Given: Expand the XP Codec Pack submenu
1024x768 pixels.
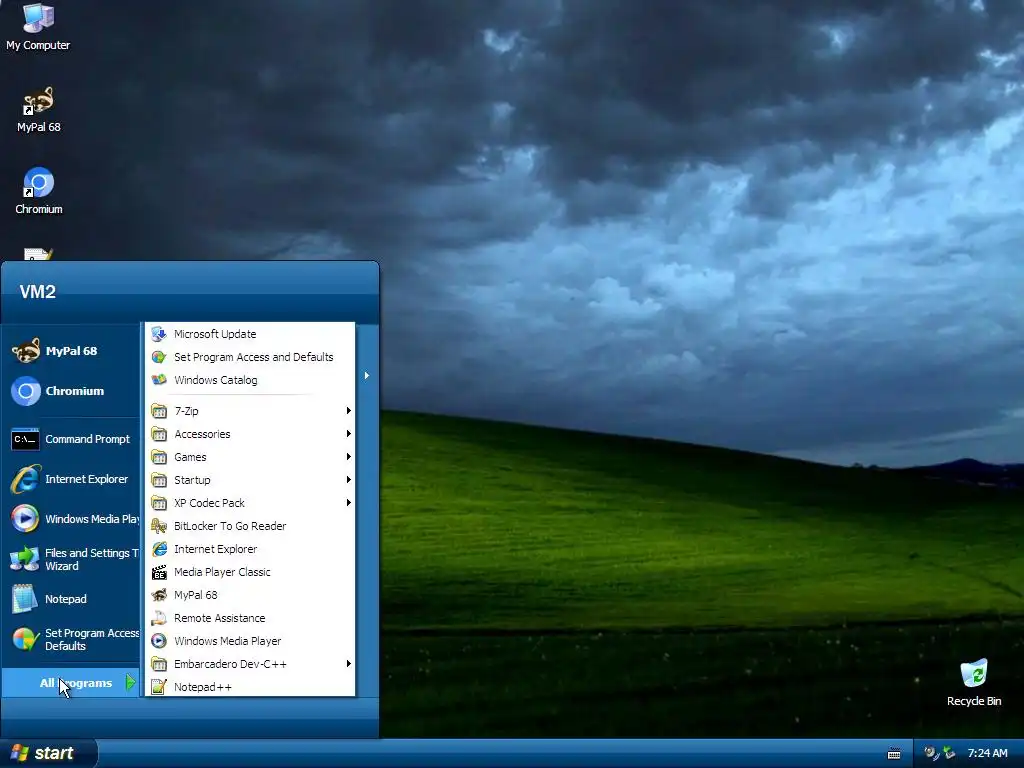Looking at the screenshot, I should (x=250, y=503).
